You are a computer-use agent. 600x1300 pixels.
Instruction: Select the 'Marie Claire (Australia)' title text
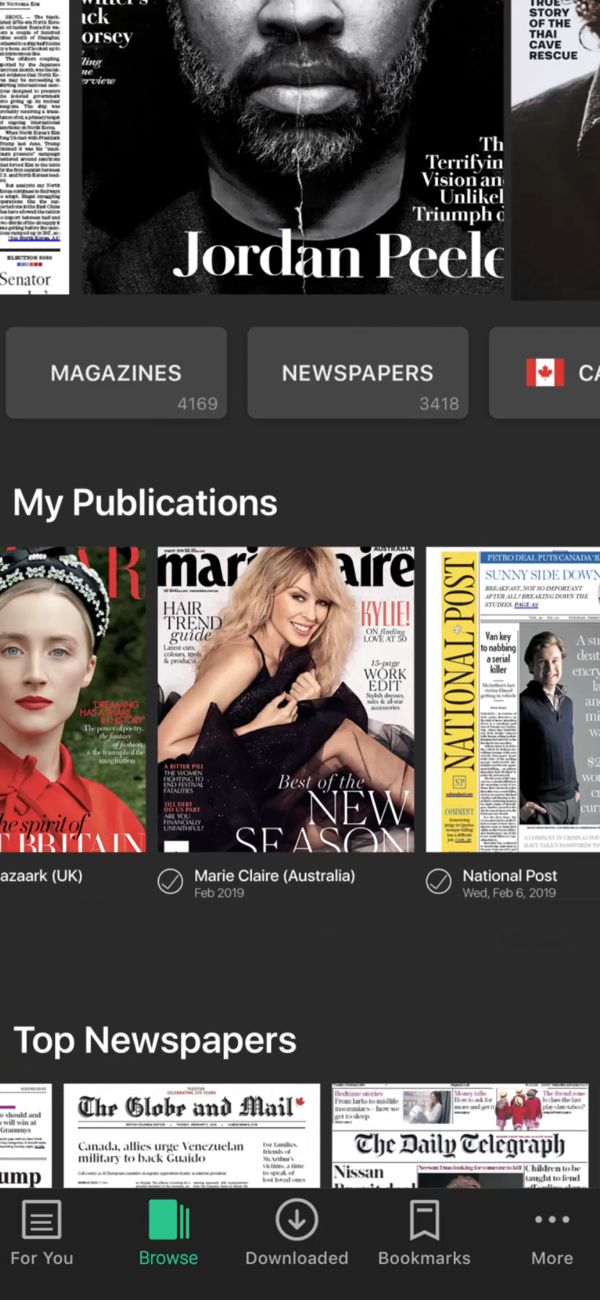[274, 875]
